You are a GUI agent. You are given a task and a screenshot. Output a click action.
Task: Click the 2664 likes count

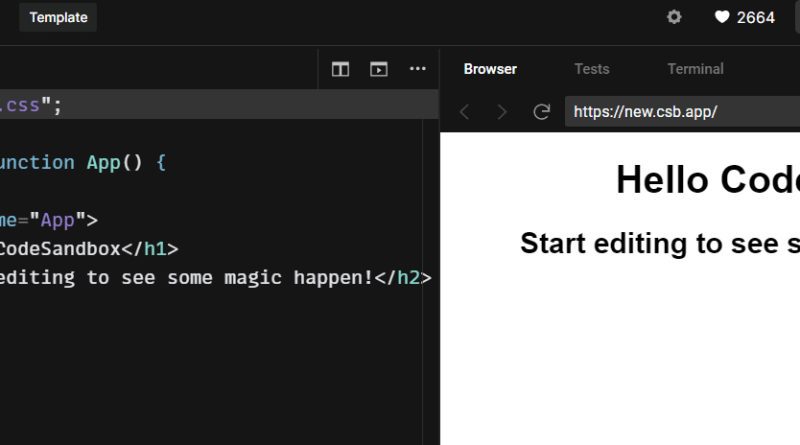(x=756, y=18)
